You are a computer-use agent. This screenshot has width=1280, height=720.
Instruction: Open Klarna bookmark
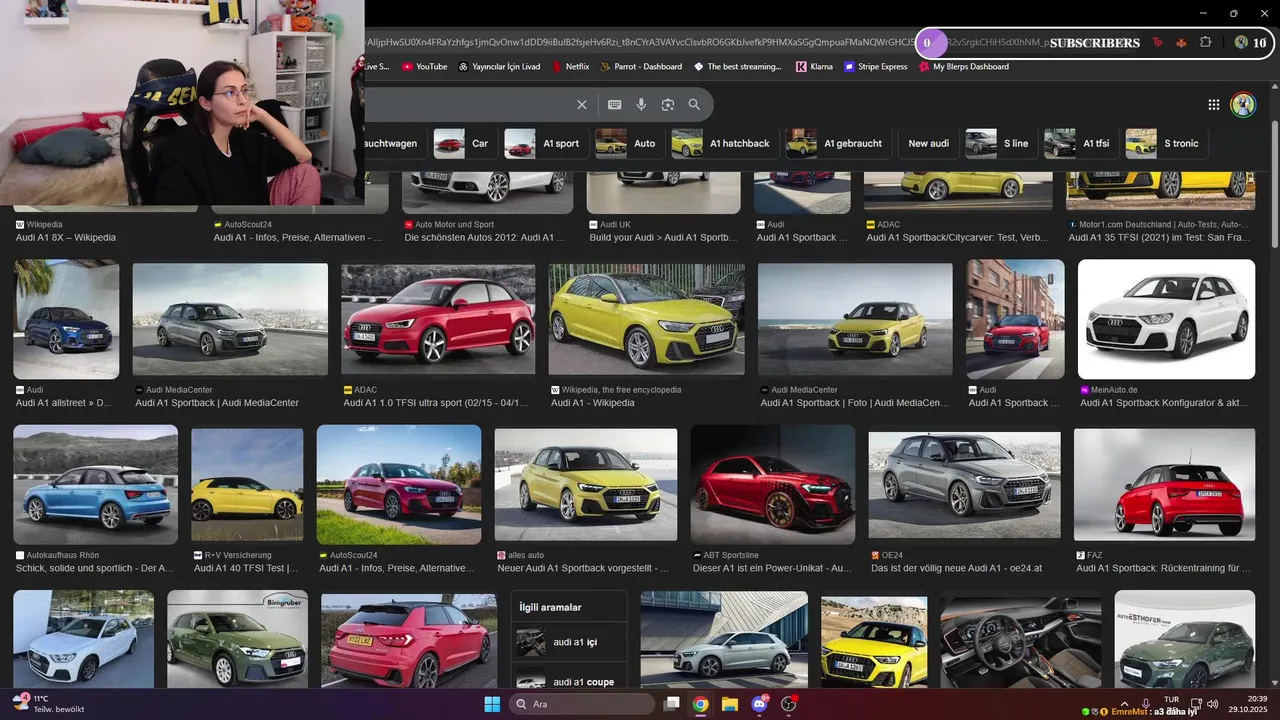814,67
